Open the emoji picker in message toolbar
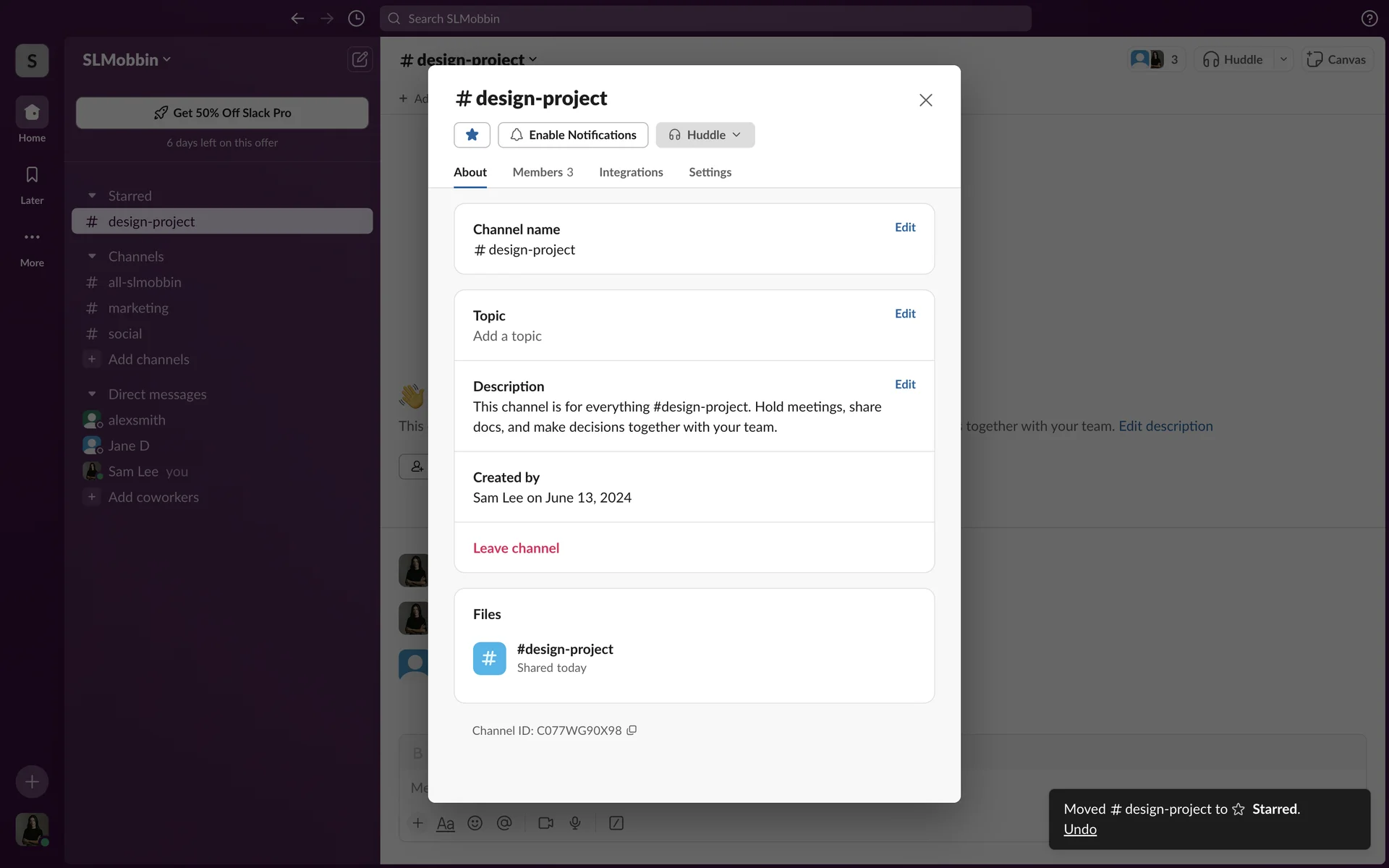The width and height of the screenshot is (1389, 868). tap(475, 823)
